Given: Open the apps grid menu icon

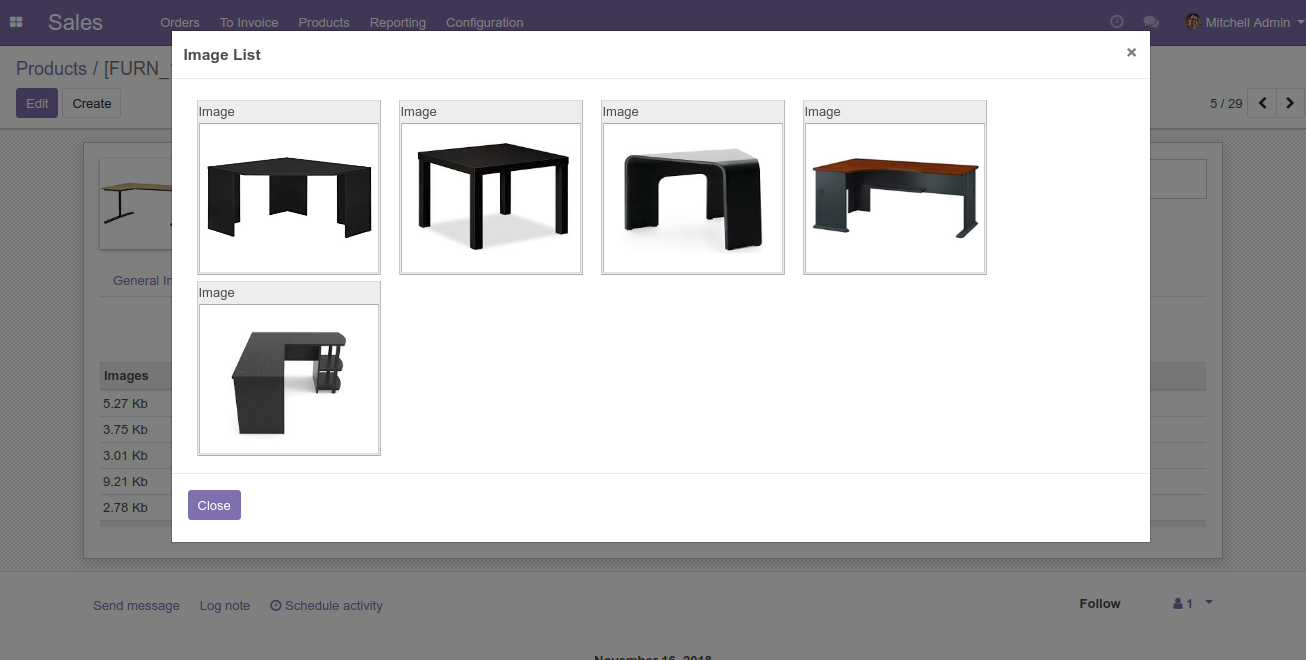Looking at the screenshot, I should click(16, 22).
